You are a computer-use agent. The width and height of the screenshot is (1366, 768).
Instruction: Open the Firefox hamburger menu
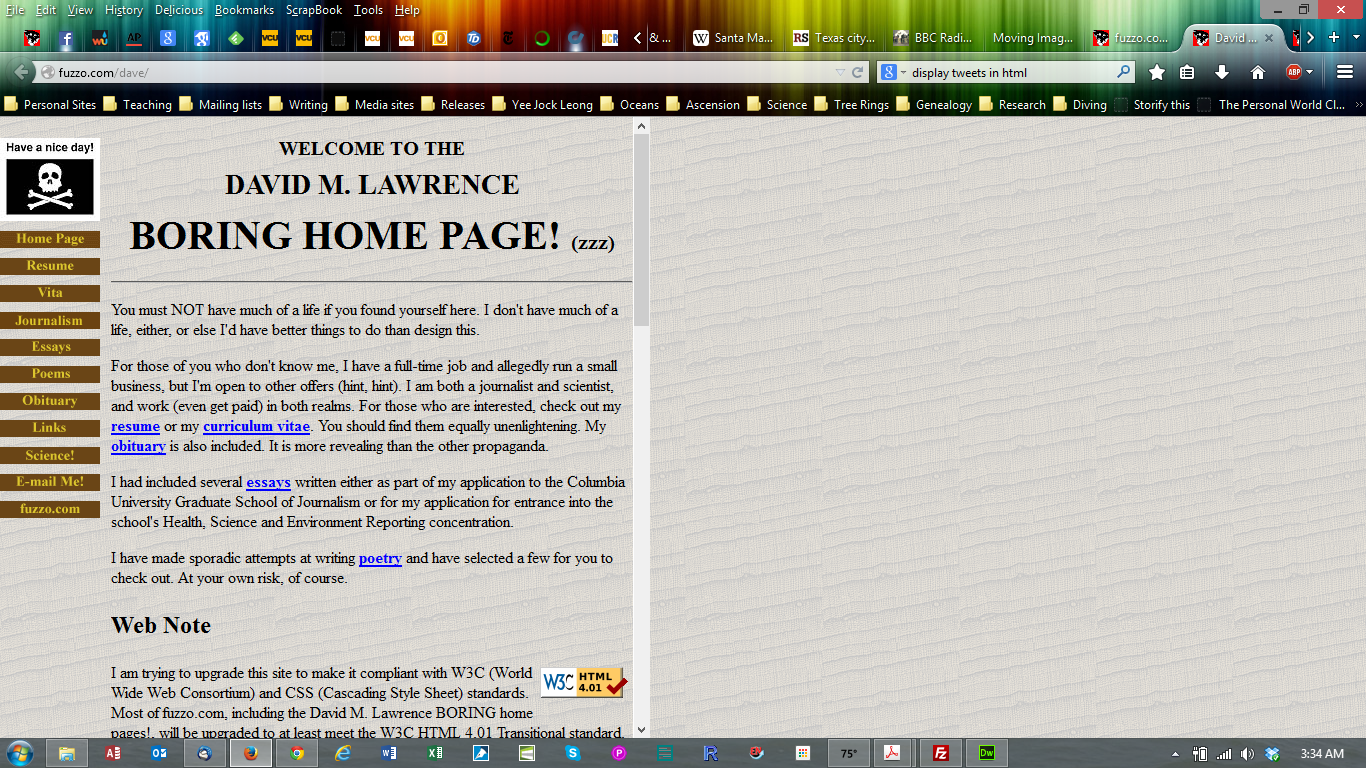click(1344, 73)
